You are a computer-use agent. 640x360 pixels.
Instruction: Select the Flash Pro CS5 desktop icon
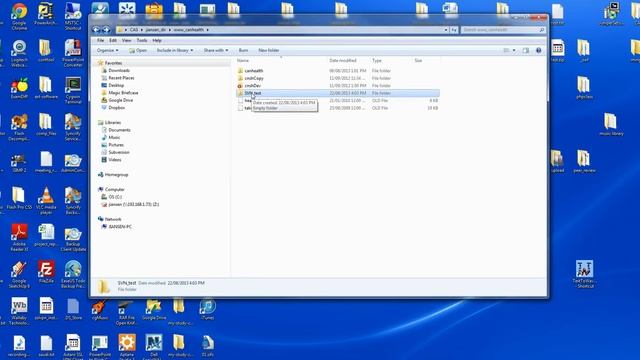click(19, 198)
